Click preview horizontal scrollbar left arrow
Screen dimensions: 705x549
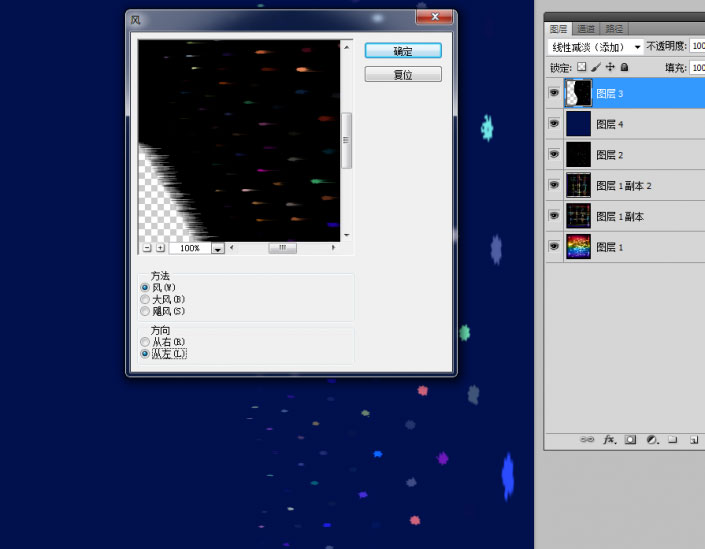click(x=232, y=248)
